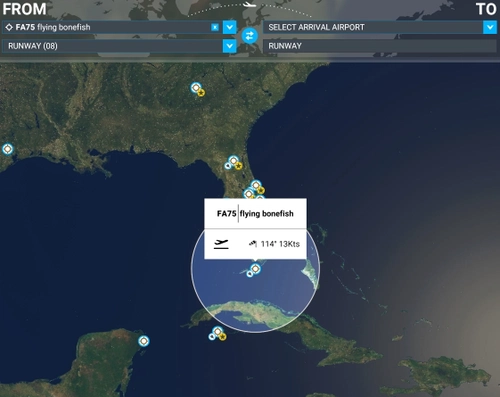Click the FA75 flying bonefish popup title

pos(255,213)
